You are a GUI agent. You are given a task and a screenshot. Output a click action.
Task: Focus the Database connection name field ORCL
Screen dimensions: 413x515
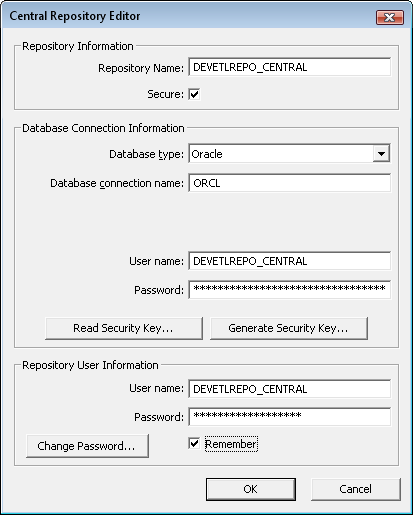tap(289, 183)
